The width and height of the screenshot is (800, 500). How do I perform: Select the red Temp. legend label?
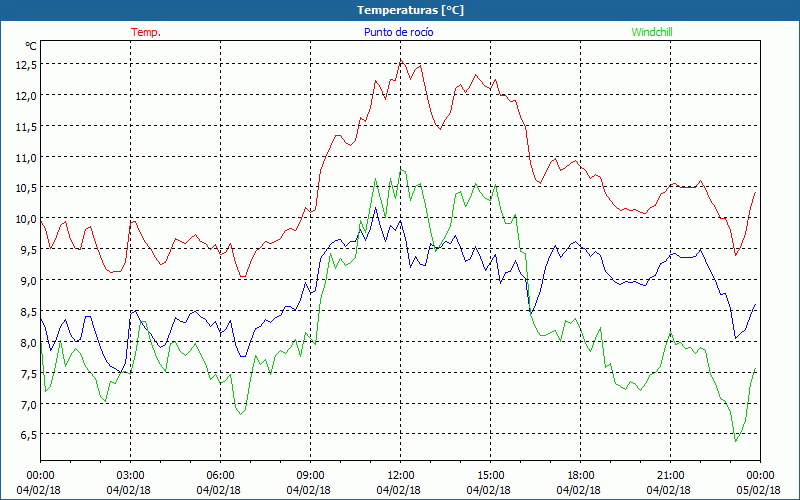146,32
